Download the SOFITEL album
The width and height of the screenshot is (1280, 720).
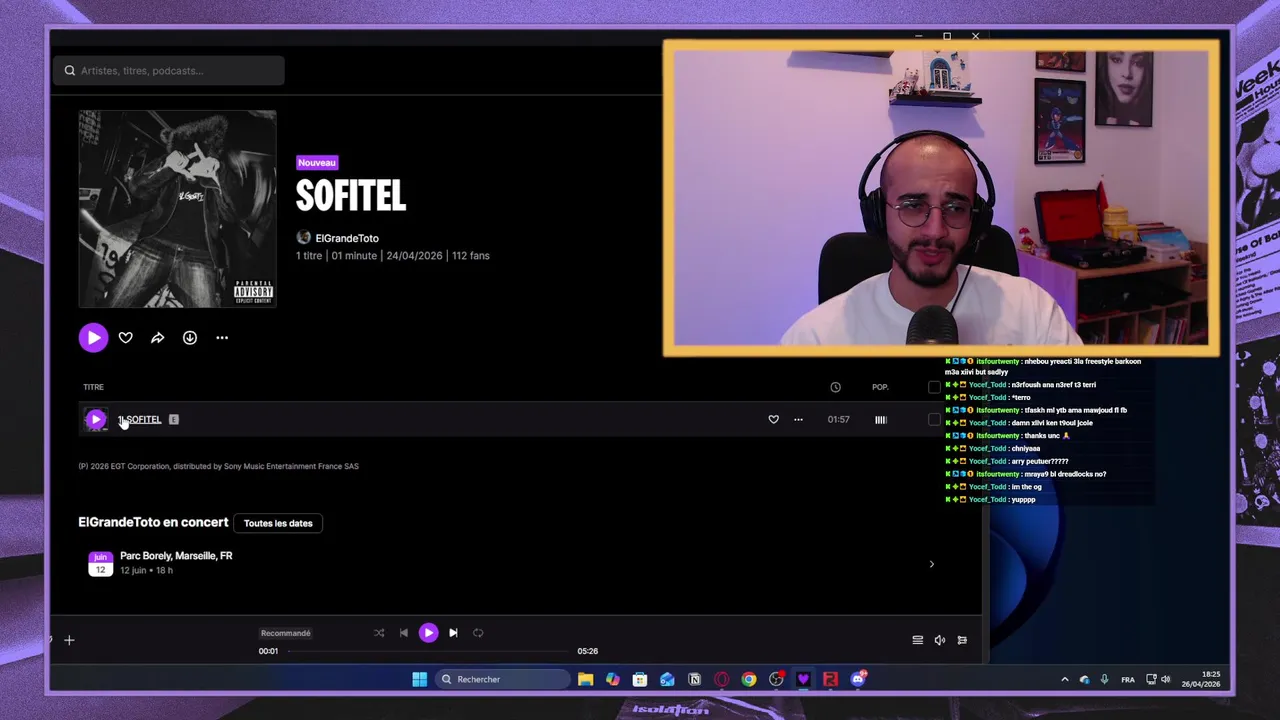pyautogui.click(x=190, y=338)
